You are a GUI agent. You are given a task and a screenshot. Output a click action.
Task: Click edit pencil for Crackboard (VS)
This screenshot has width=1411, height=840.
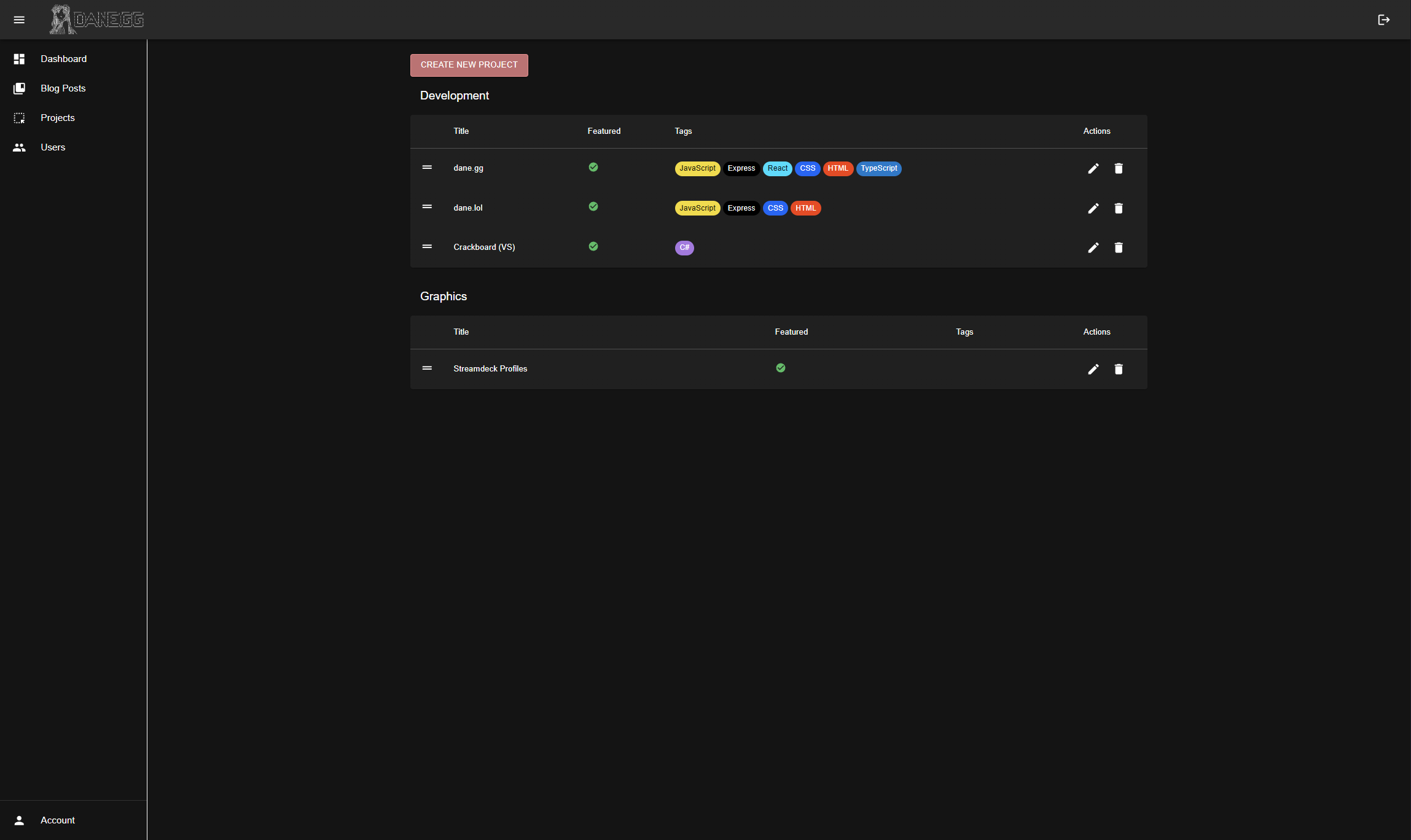1093,247
